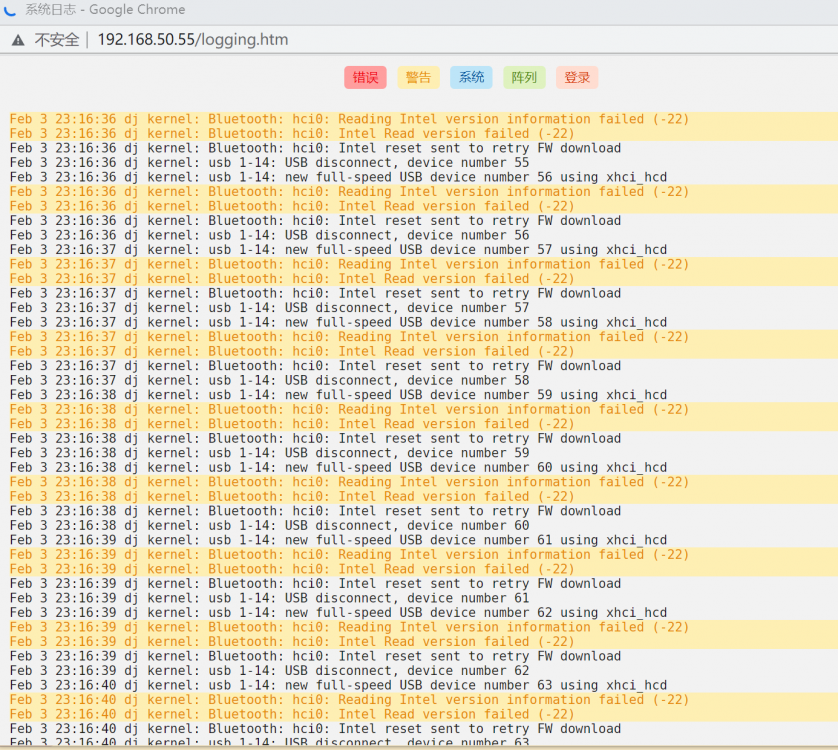Screen dimensions: 838x750
Task: Click the not-secure warning triangle icon
Action: point(18,40)
